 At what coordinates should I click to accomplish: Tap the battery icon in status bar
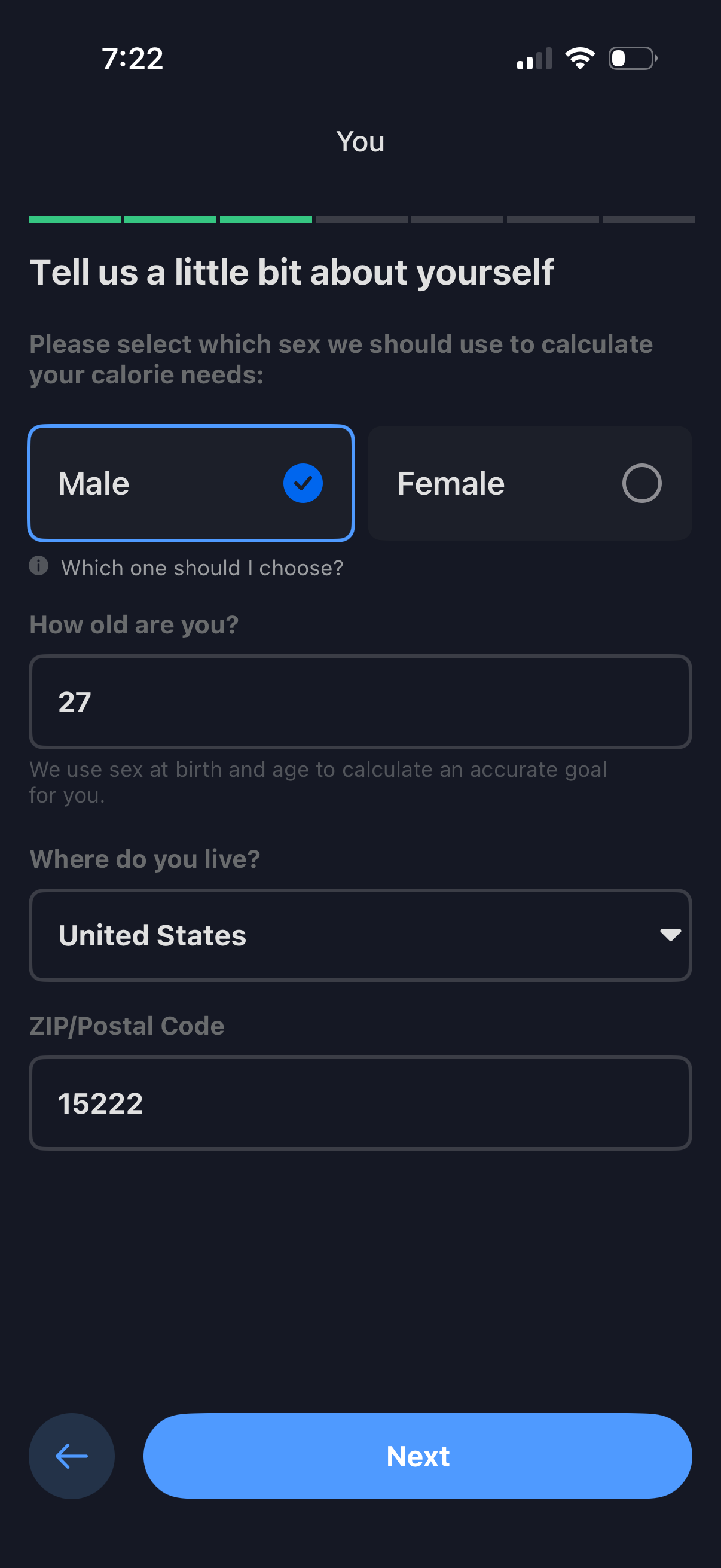tap(632, 59)
